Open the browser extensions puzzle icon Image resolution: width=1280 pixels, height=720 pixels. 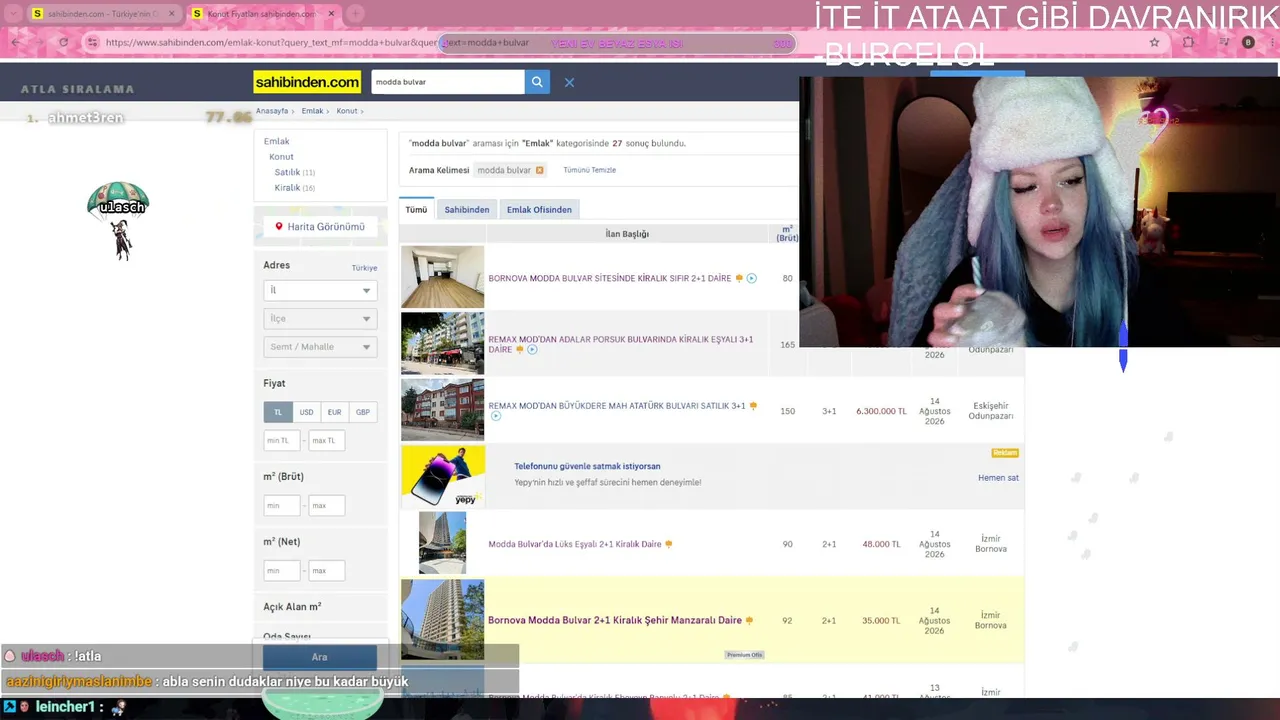point(1188,43)
